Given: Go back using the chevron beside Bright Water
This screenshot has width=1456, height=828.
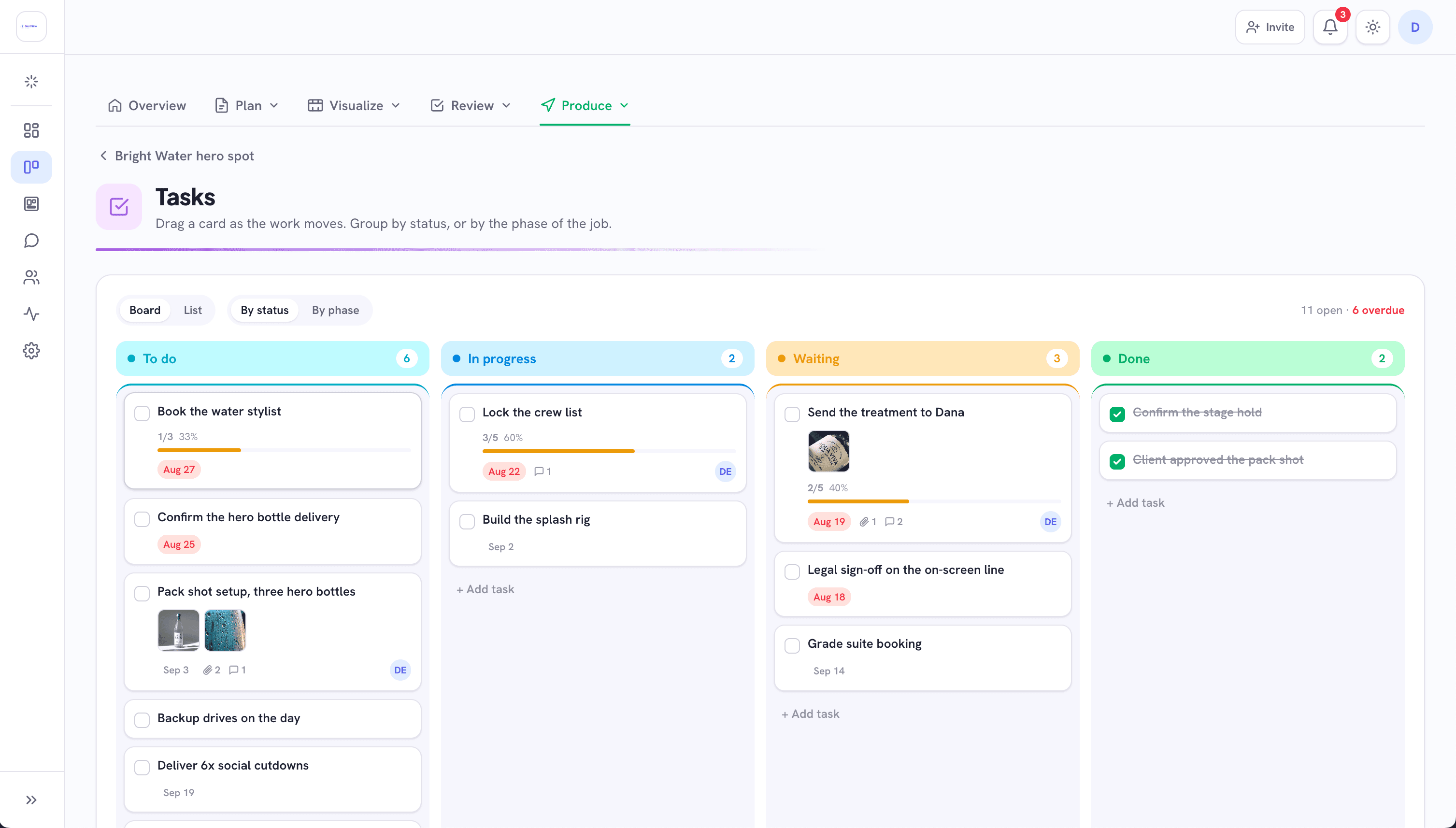Looking at the screenshot, I should point(103,156).
